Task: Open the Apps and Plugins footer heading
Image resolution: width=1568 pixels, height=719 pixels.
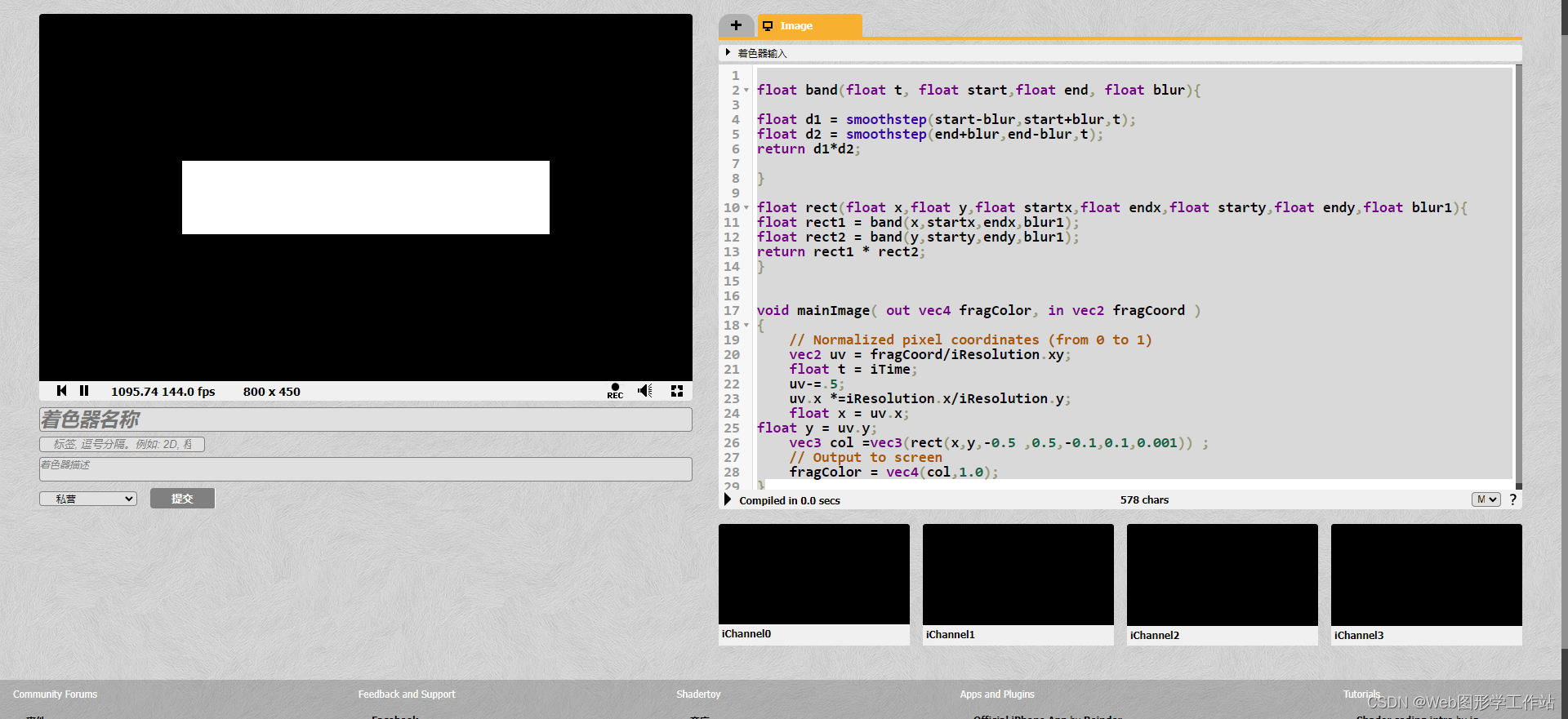Action: point(997,695)
